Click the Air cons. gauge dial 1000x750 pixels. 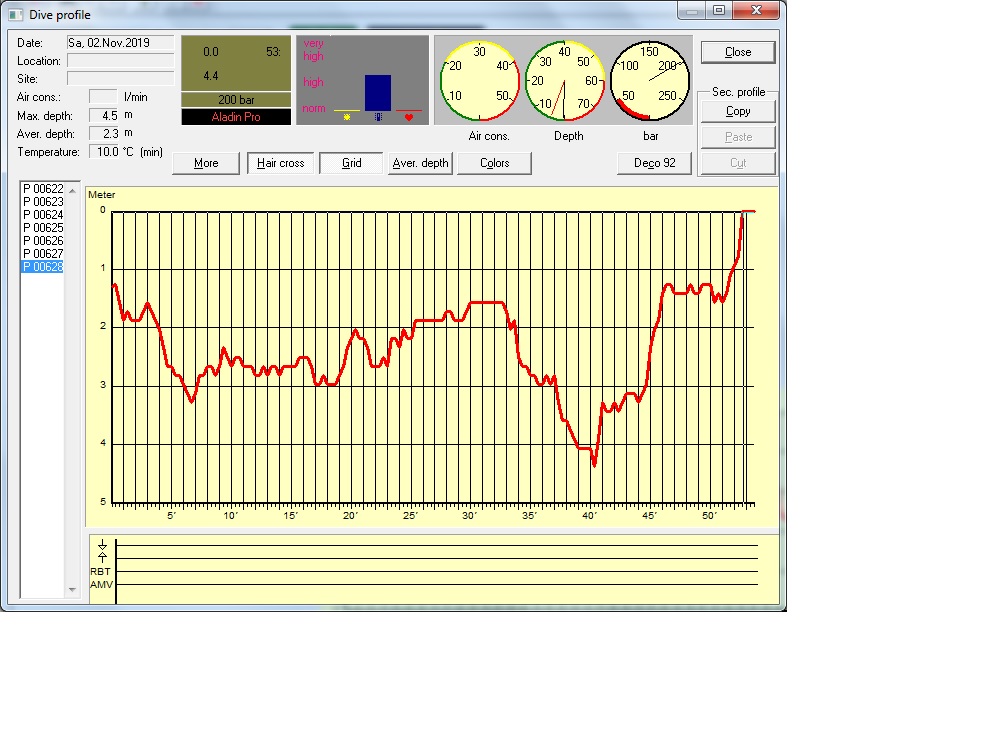click(480, 81)
